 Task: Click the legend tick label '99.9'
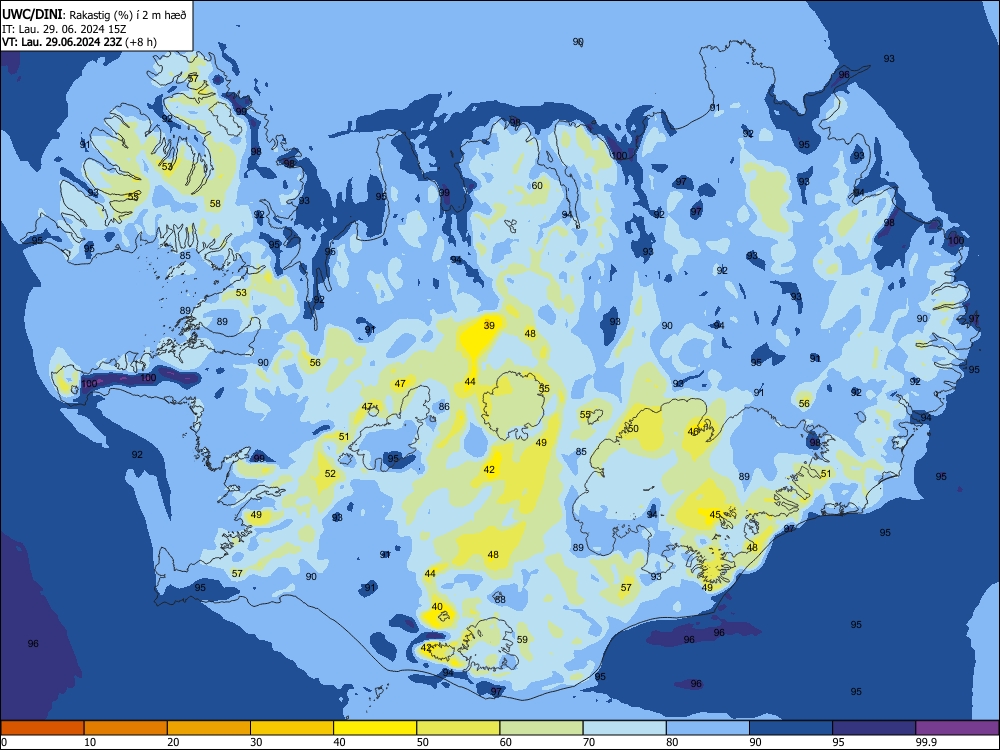coord(925,742)
